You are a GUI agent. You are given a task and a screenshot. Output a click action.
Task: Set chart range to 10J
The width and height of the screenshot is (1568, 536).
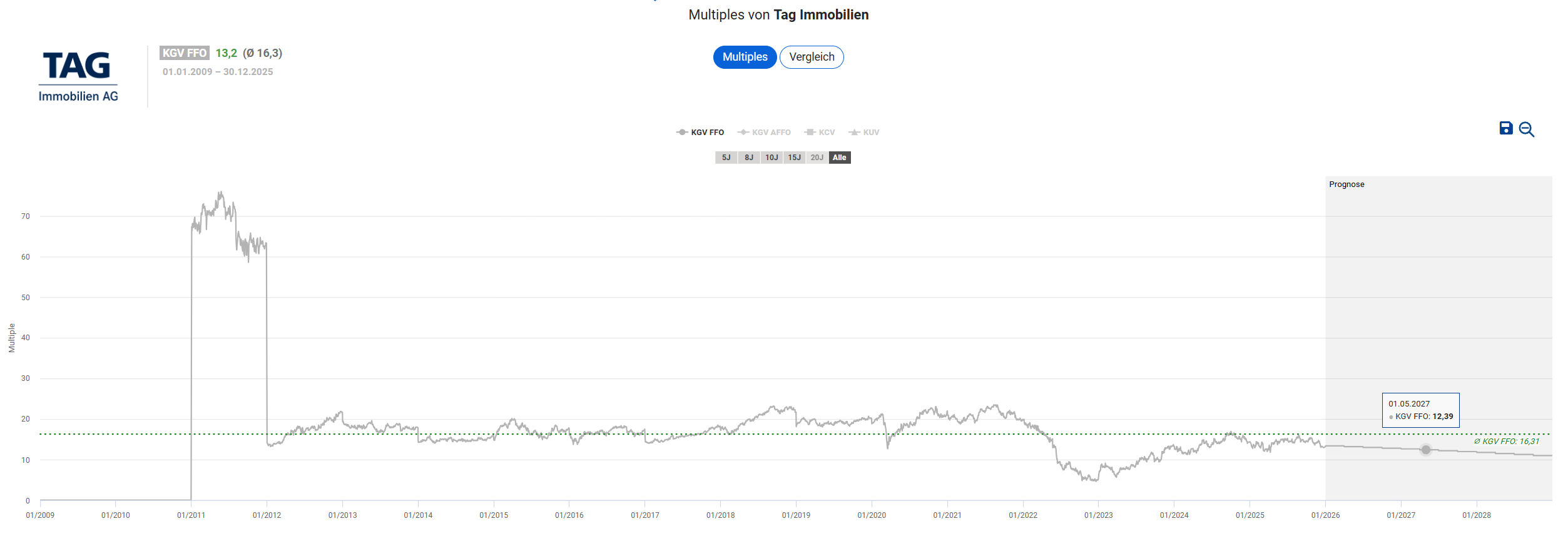point(771,158)
